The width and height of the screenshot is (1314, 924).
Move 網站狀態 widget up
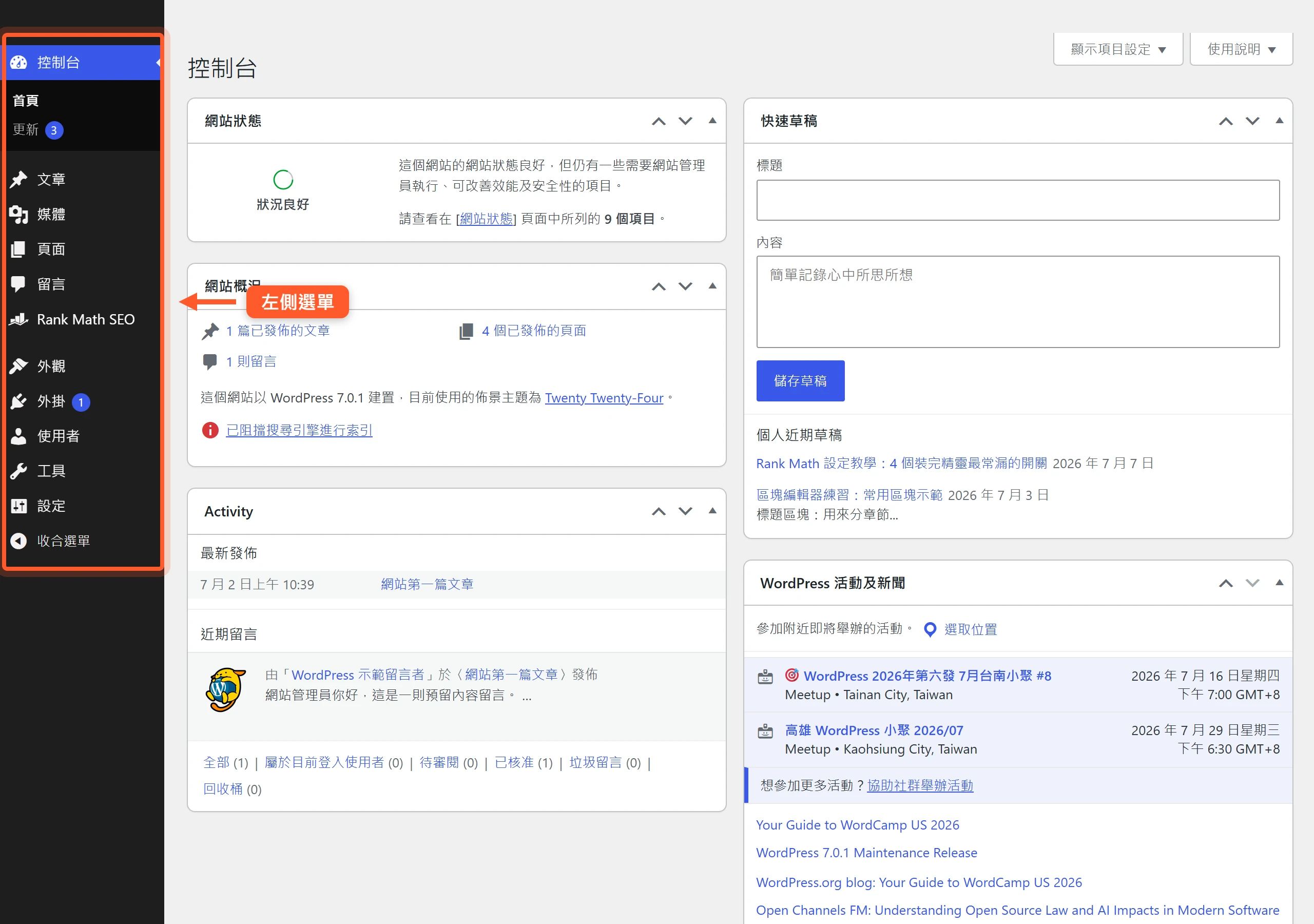(659, 121)
